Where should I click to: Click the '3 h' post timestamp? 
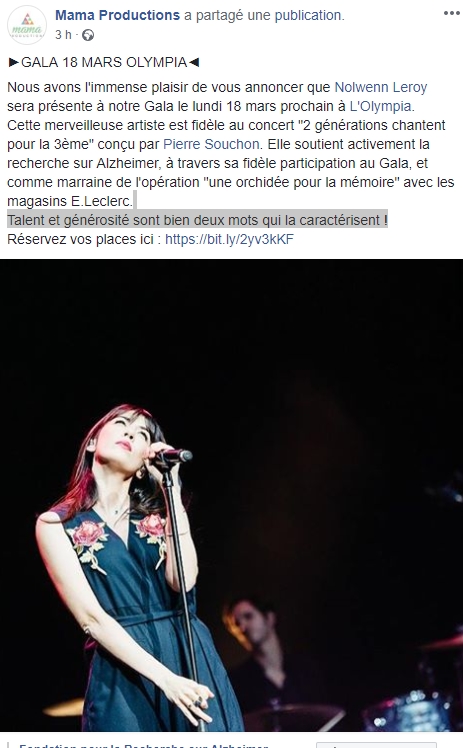[x=63, y=35]
